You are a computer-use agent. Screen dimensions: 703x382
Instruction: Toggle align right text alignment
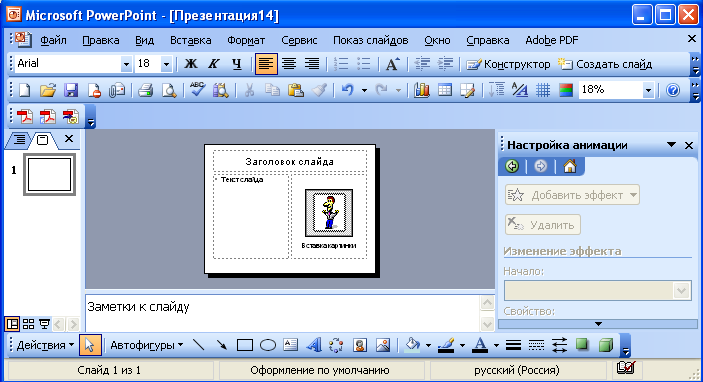(x=312, y=64)
